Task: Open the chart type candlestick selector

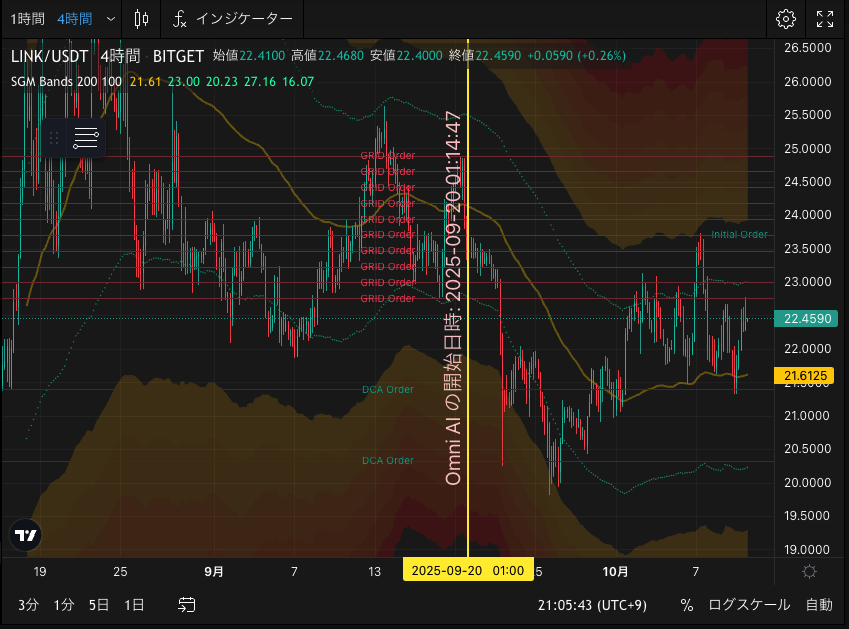Action: pos(141,19)
